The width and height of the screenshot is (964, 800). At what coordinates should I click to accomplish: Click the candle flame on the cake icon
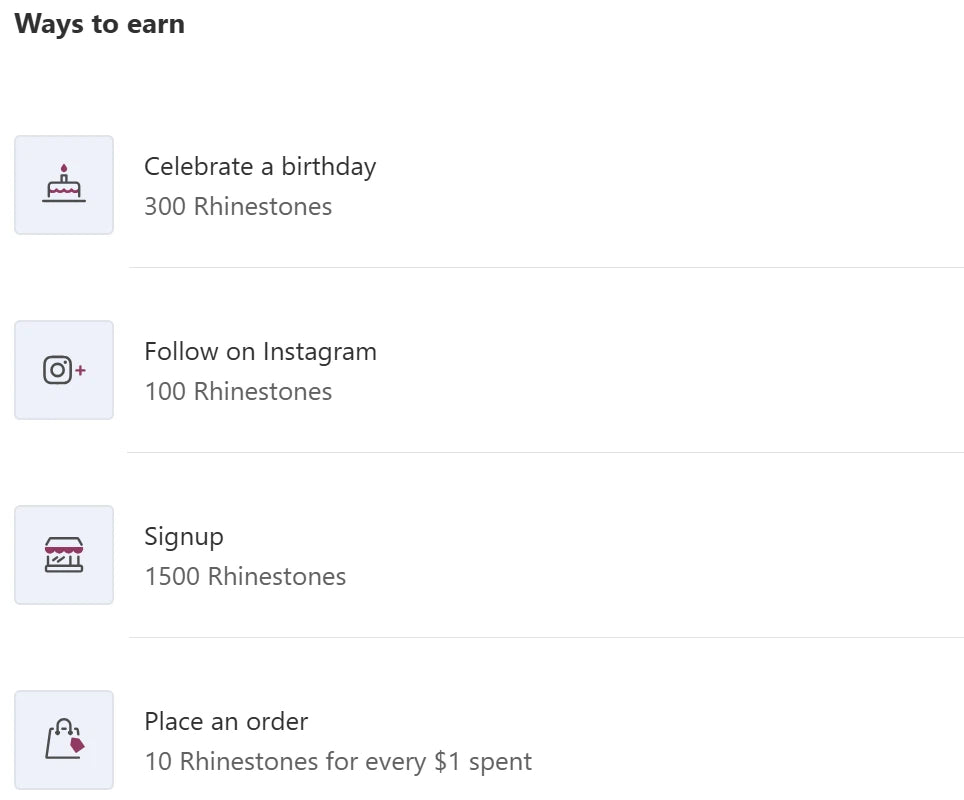pos(64,168)
